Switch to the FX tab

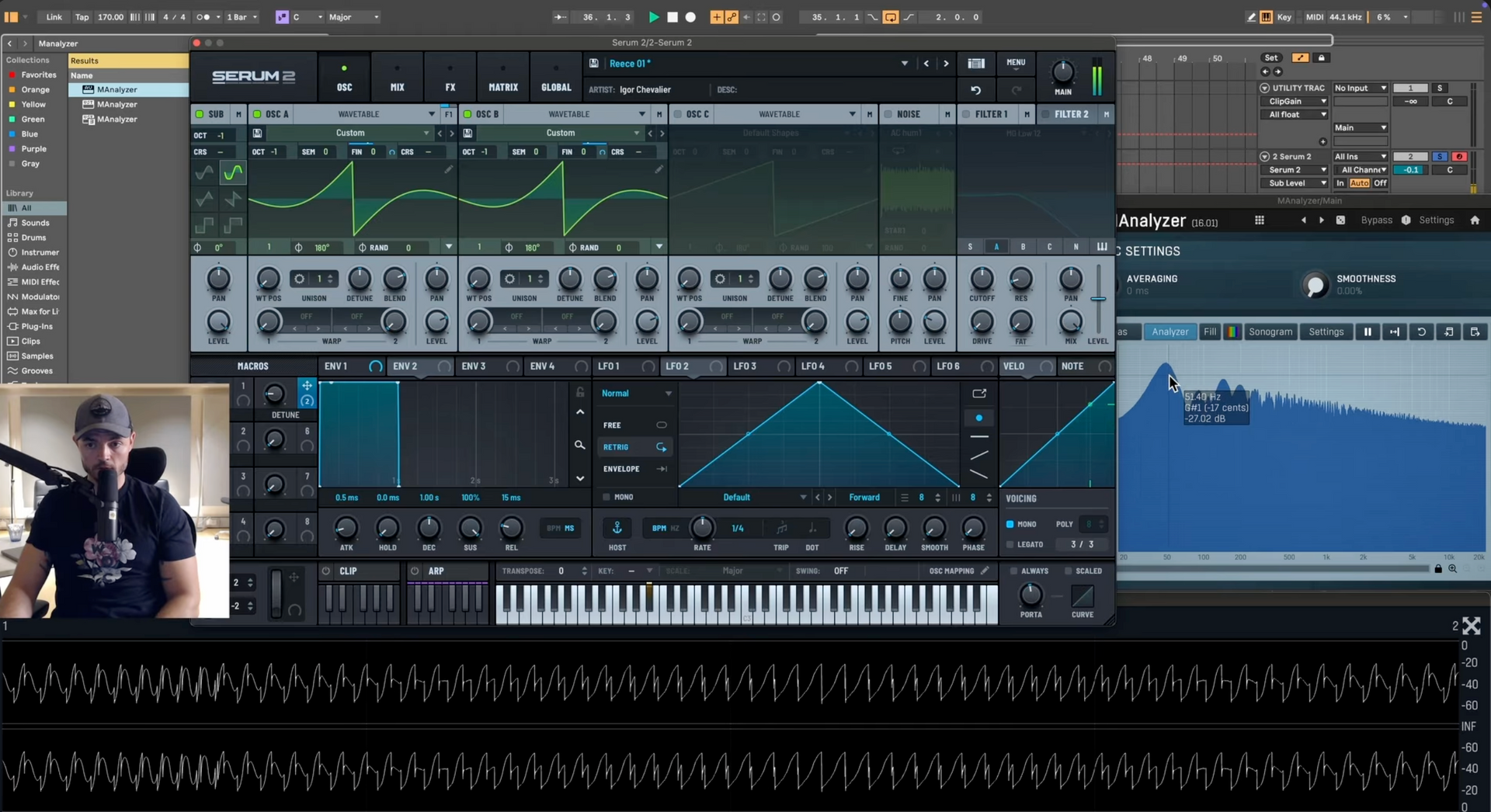(450, 79)
